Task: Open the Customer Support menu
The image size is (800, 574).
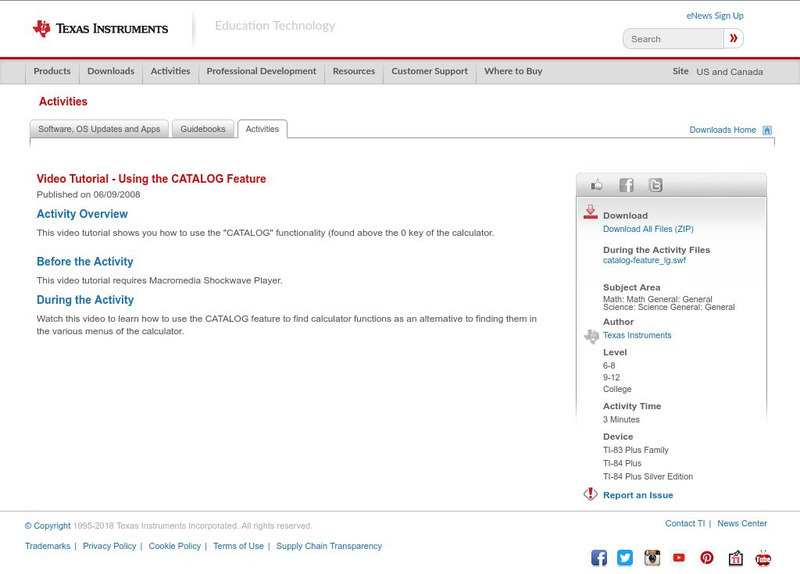Action: pyautogui.click(x=430, y=71)
